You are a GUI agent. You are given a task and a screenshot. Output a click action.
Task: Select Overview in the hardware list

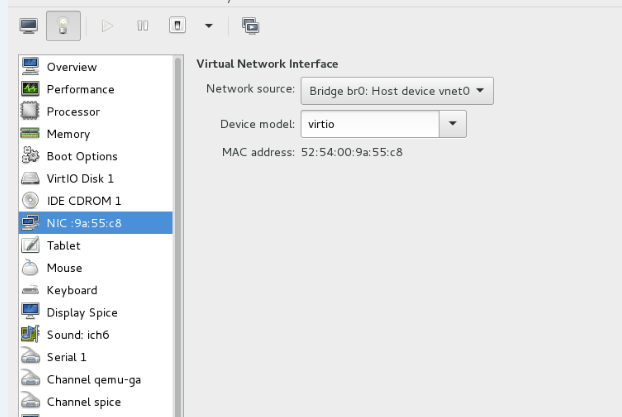[96, 67]
